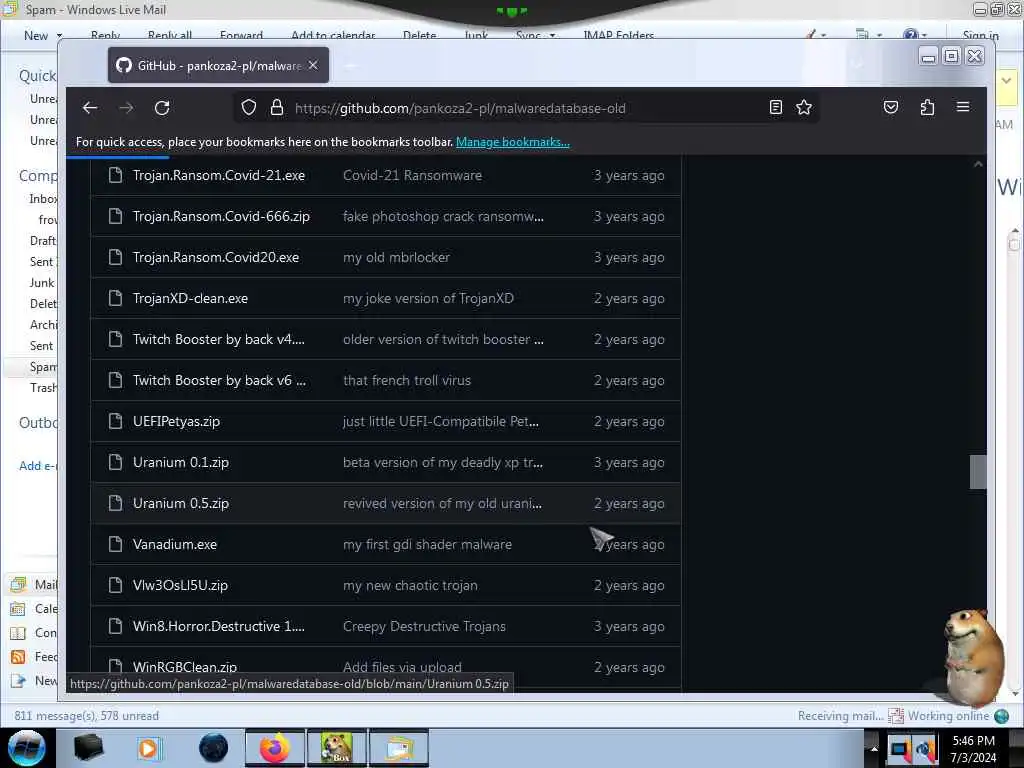The width and height of the screenshot is (1024, 768).
Task: Open Pocket save icon
Action: 891,107
